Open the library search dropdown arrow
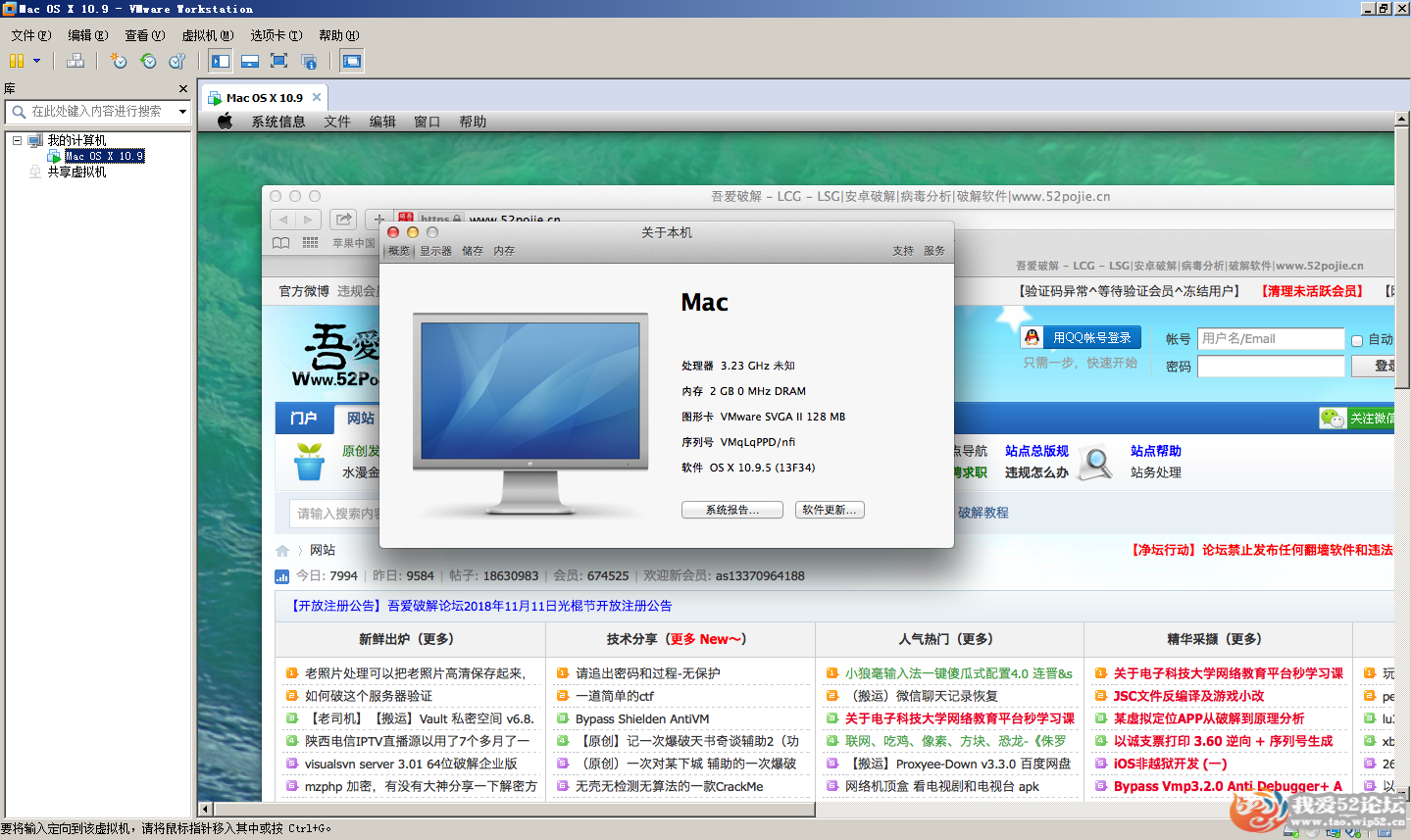The height and width of the screenshot is (840, 1411). pos(182,112)
